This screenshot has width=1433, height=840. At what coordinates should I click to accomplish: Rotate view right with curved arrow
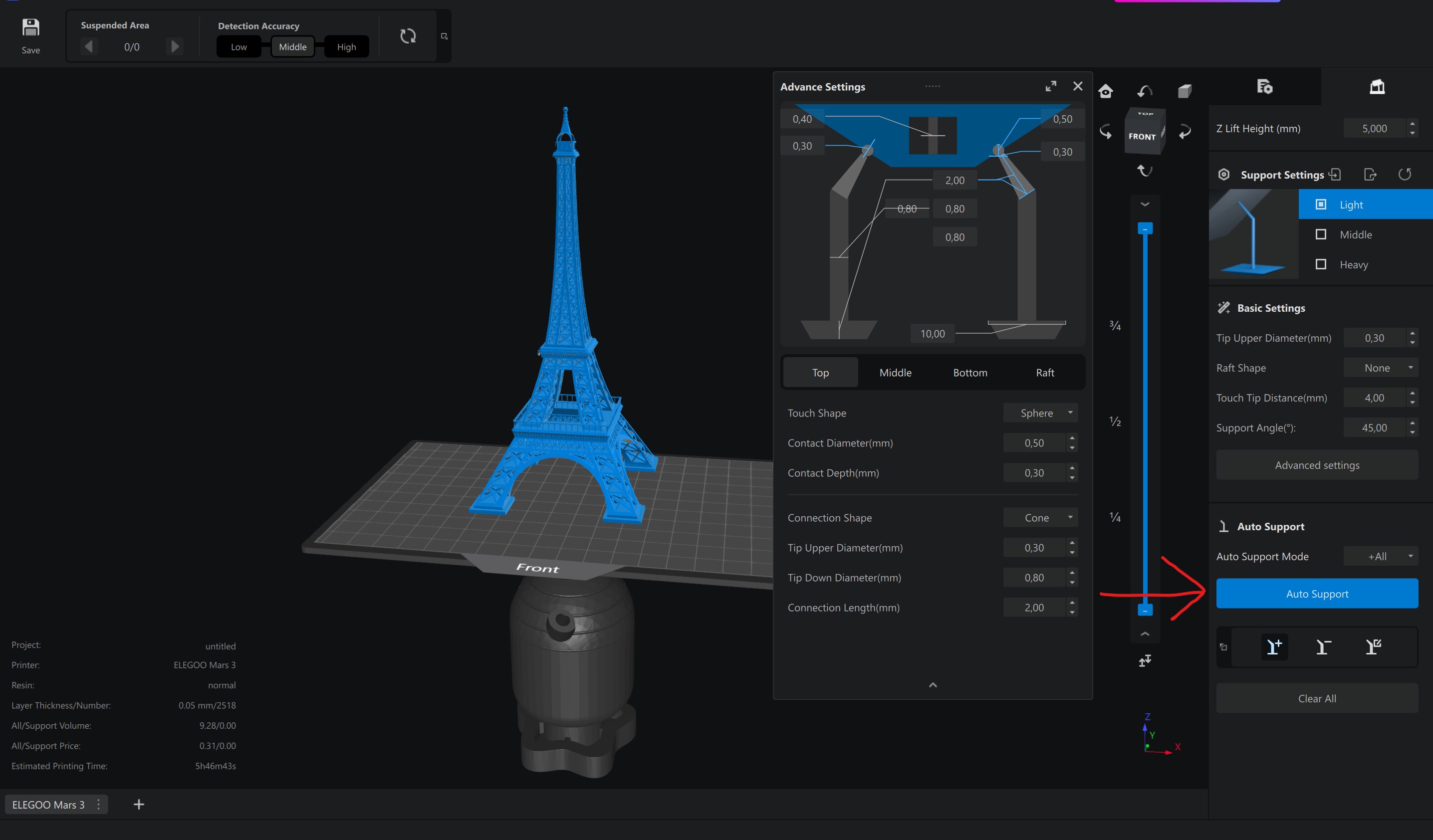pos(1185,132)
